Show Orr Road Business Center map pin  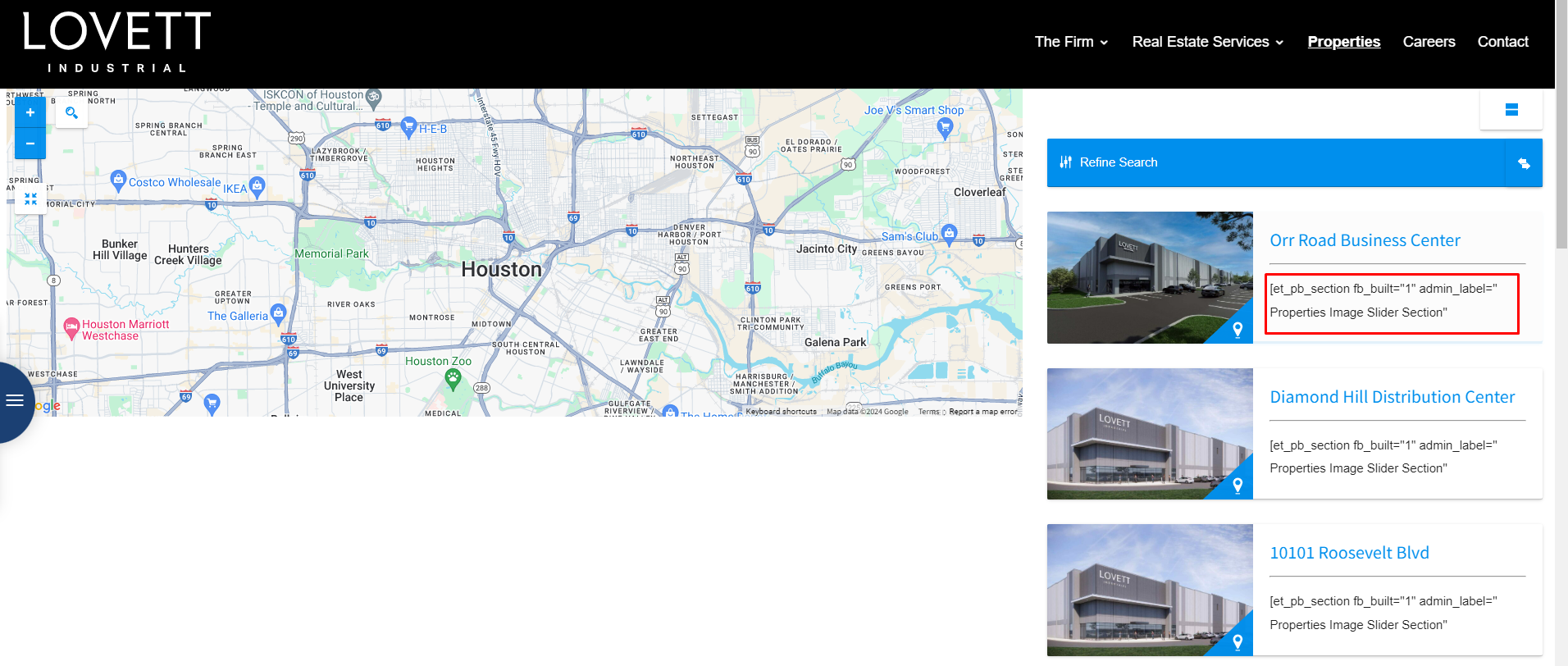click(1238, 330)
